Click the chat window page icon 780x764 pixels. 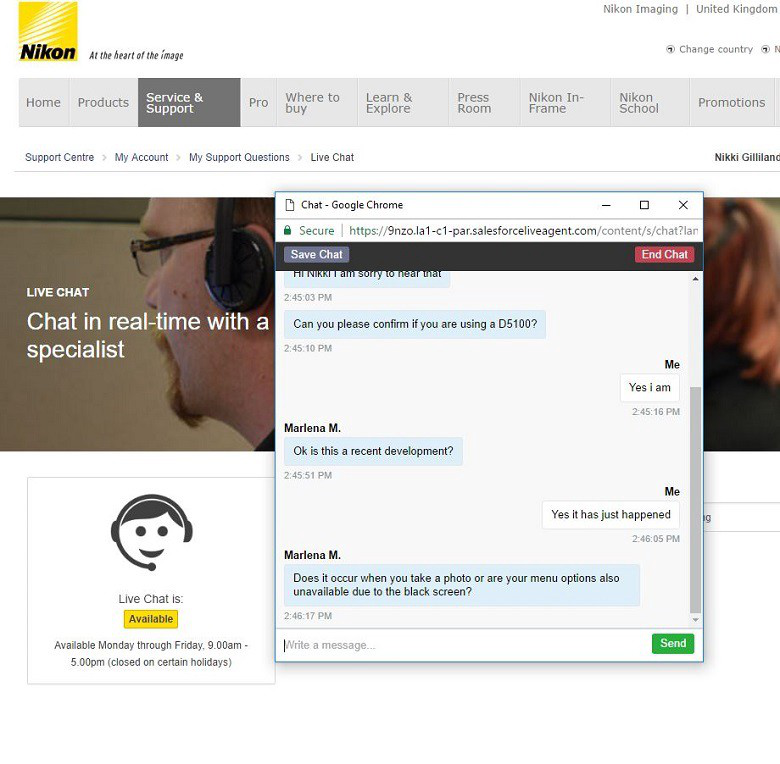(x=289, y=205)
